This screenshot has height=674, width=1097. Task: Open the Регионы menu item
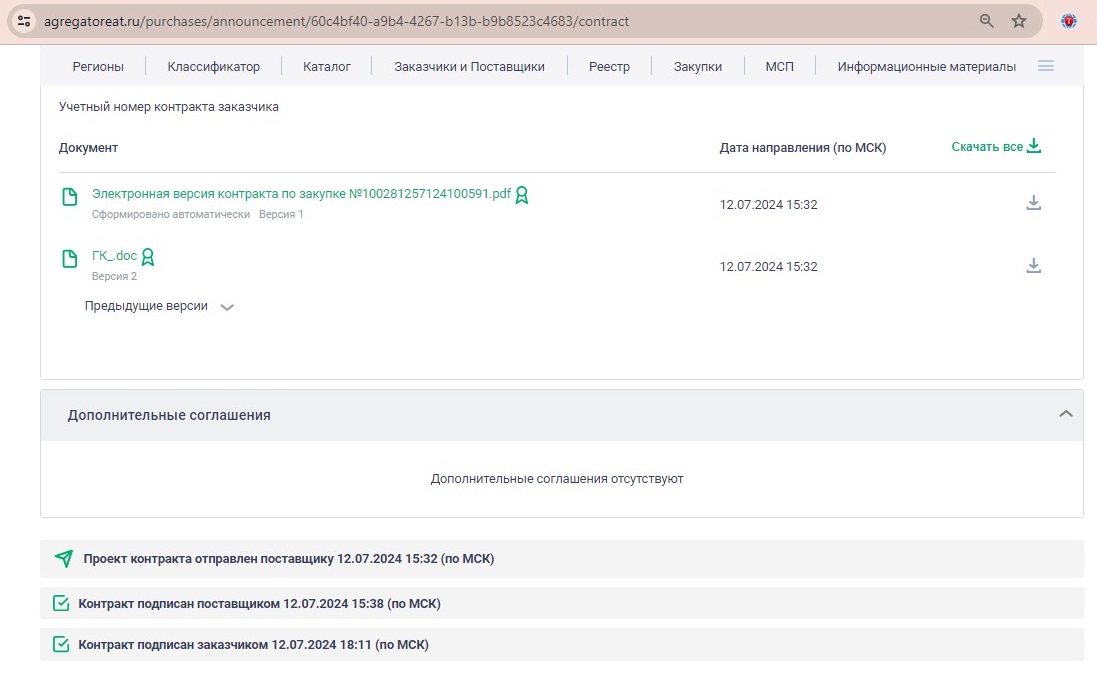click(98, 67)
